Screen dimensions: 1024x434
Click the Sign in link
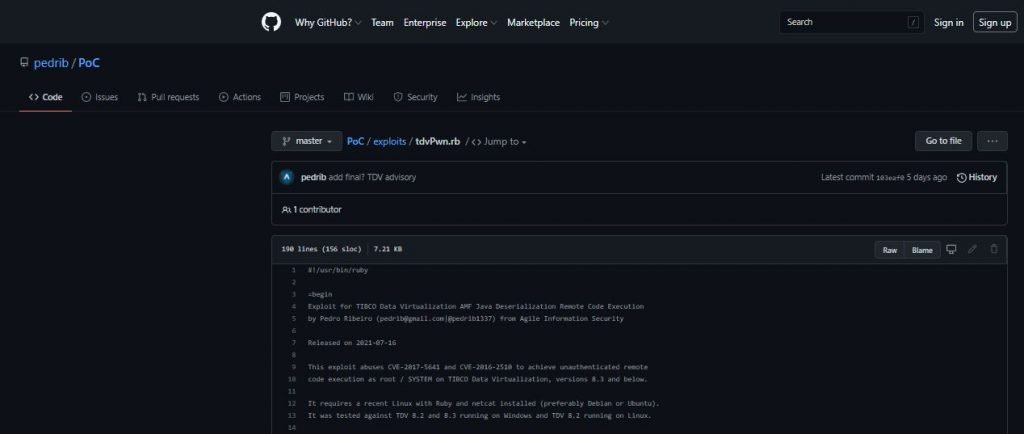click(948, 22)
